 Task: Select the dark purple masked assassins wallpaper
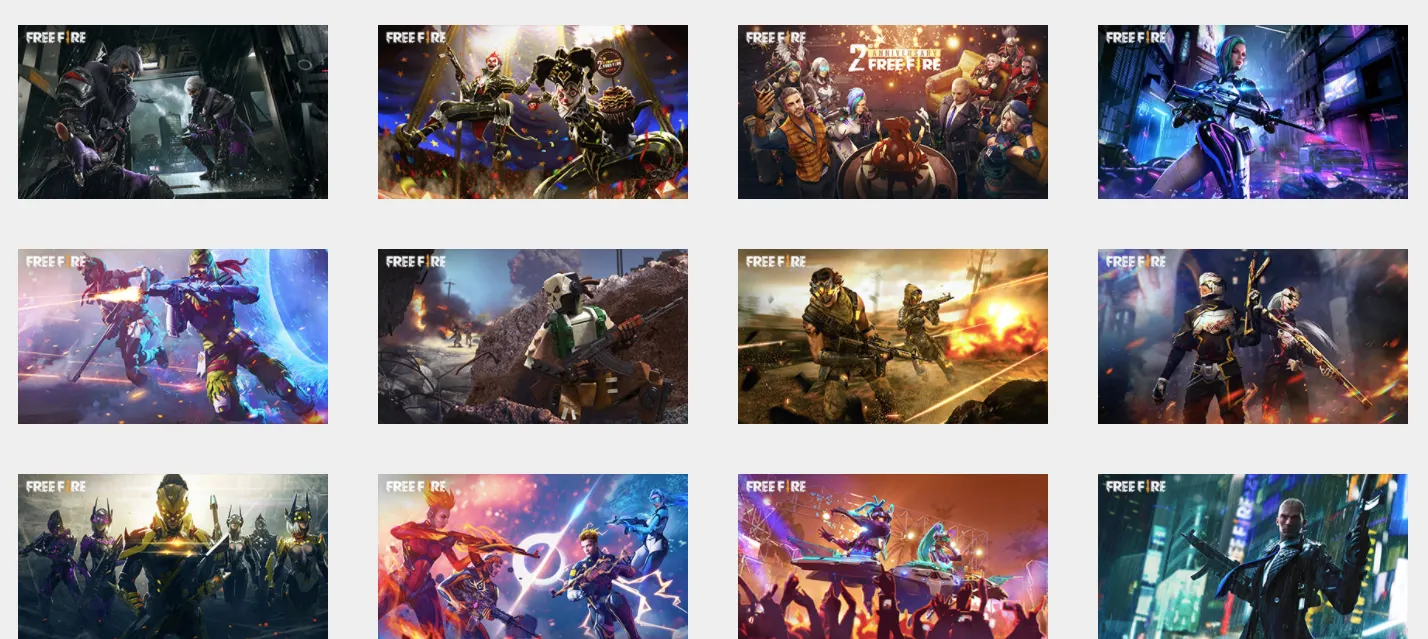(172, 112)
